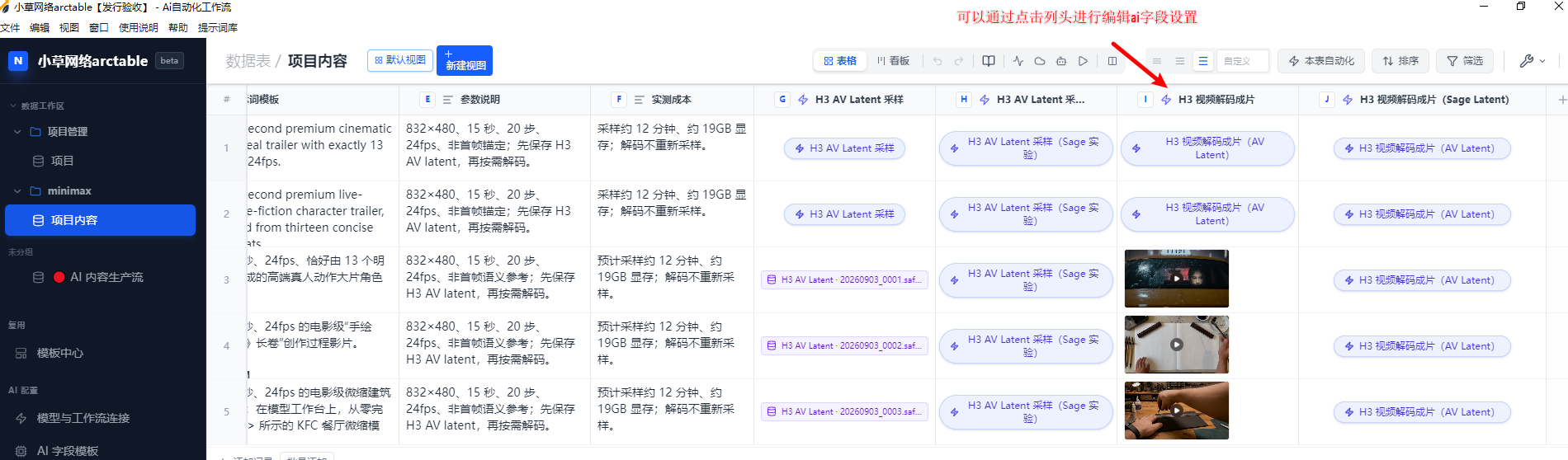The image size is (1568, 460).
Task: Open the 文件 menu
Action: 10,27
